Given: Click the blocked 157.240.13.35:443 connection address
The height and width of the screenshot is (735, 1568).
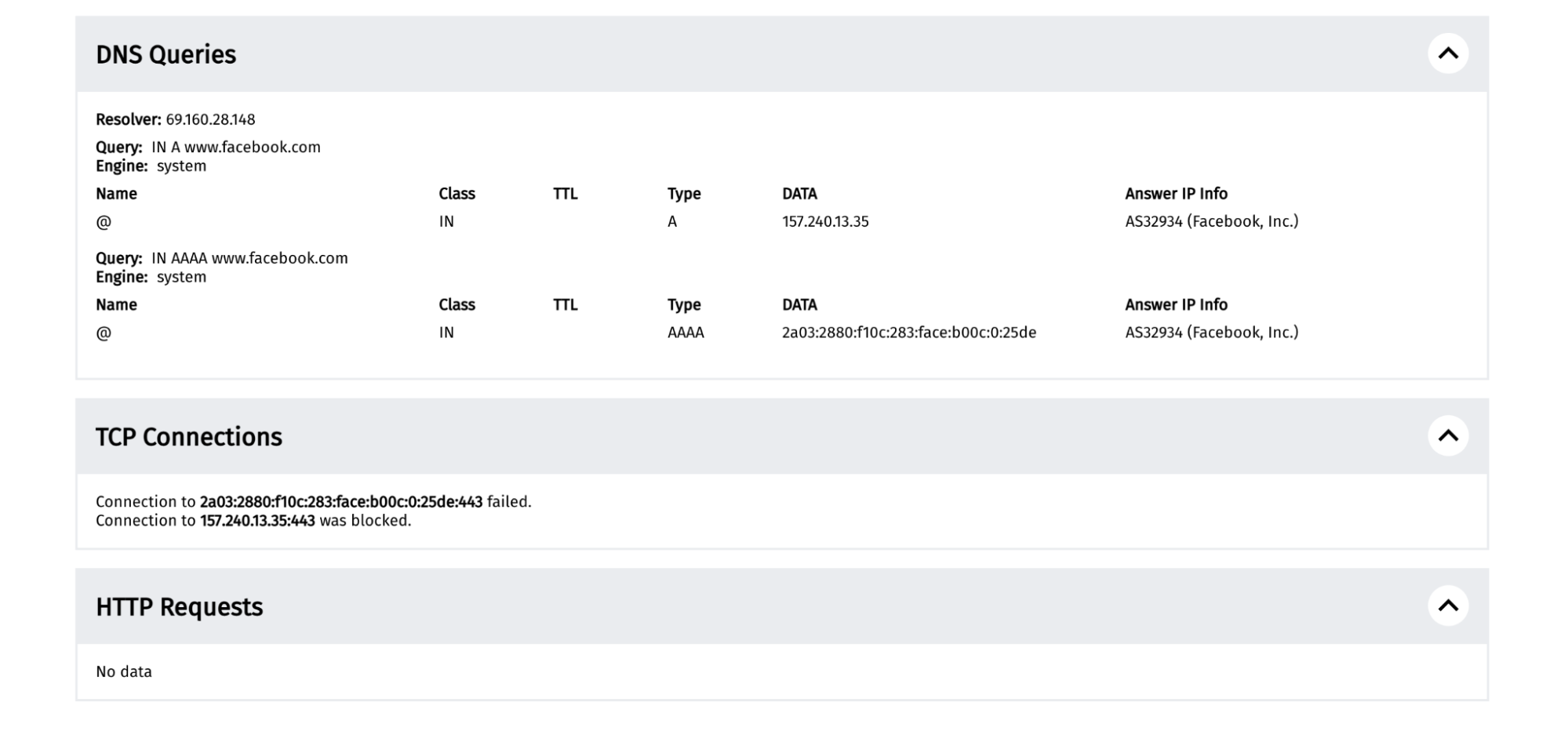Looking at the screenshot, I should (257, 521).
